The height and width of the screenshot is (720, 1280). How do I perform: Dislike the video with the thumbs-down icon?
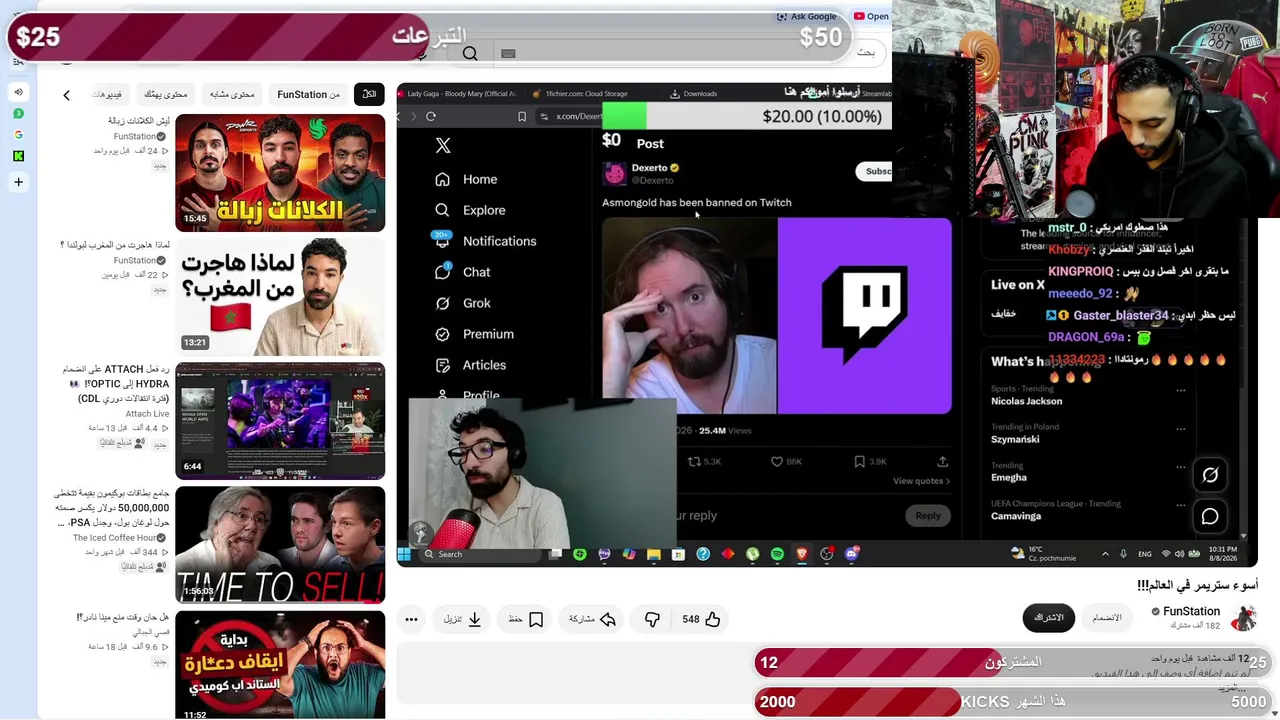pos(652,619)
